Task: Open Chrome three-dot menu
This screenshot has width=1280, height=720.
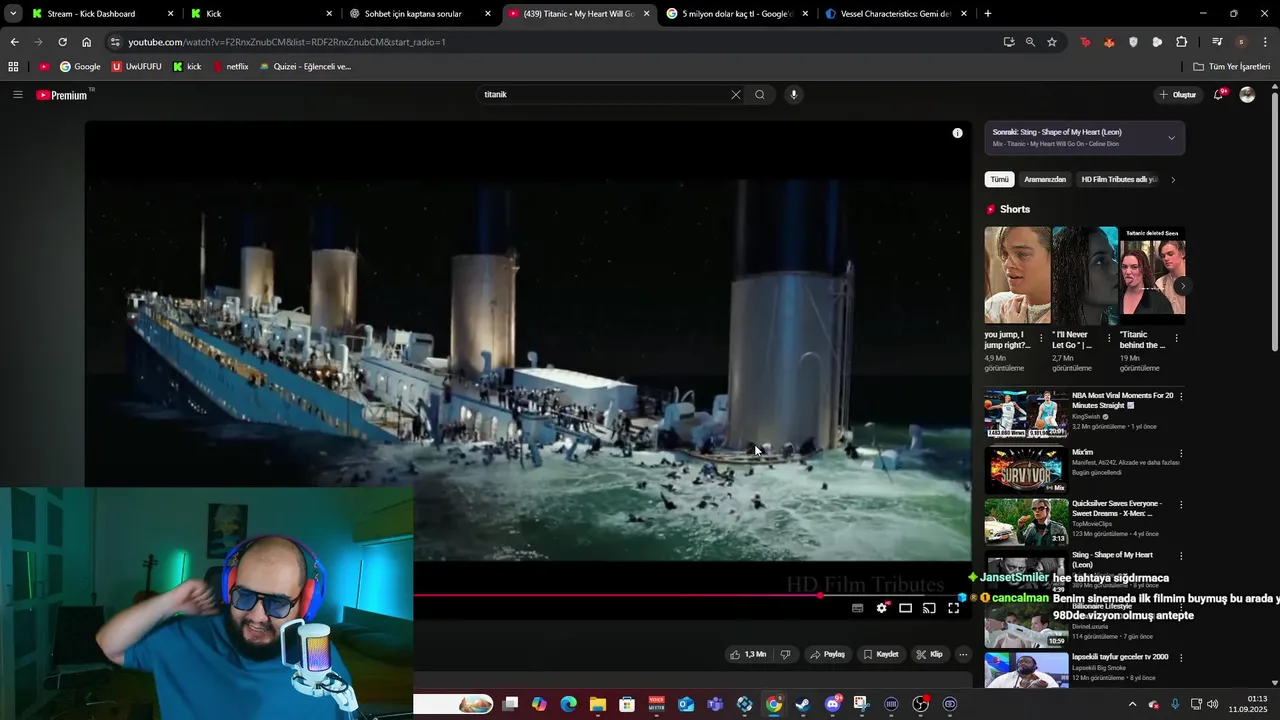Action: pyautogui.click(x=1266, y=42)
